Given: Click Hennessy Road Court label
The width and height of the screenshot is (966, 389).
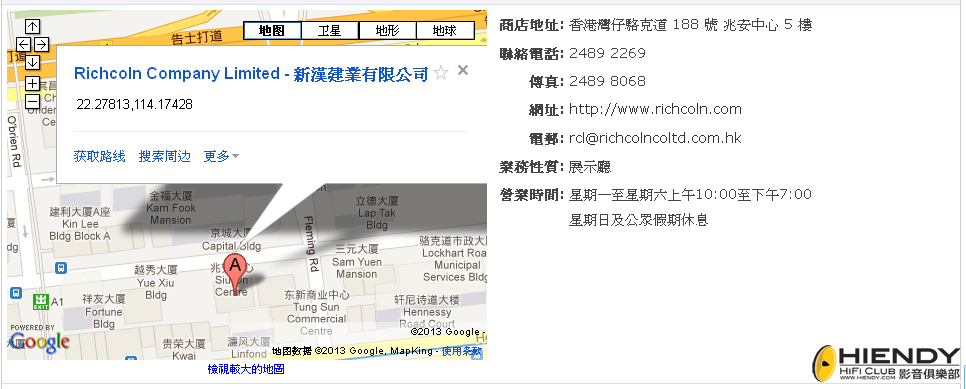Looking at the screenshot, I should point(427,312).
